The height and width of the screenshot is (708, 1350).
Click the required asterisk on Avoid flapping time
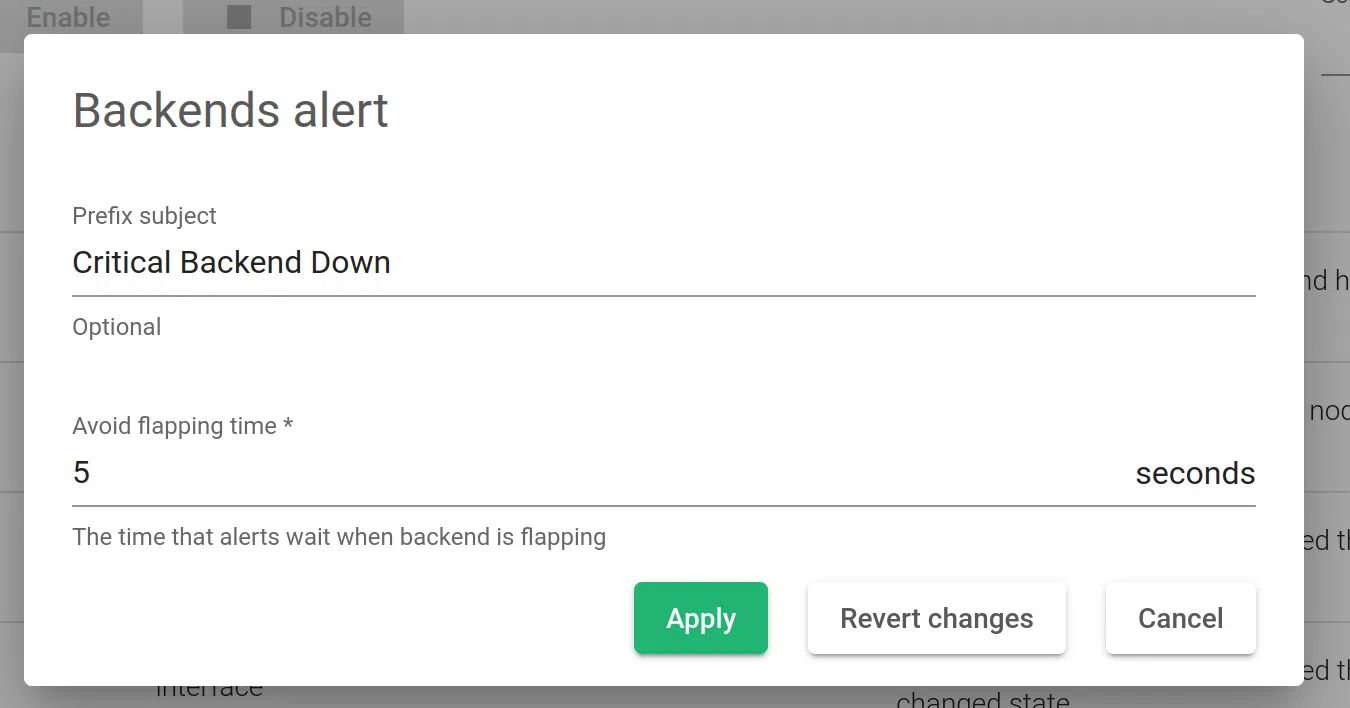288,426
